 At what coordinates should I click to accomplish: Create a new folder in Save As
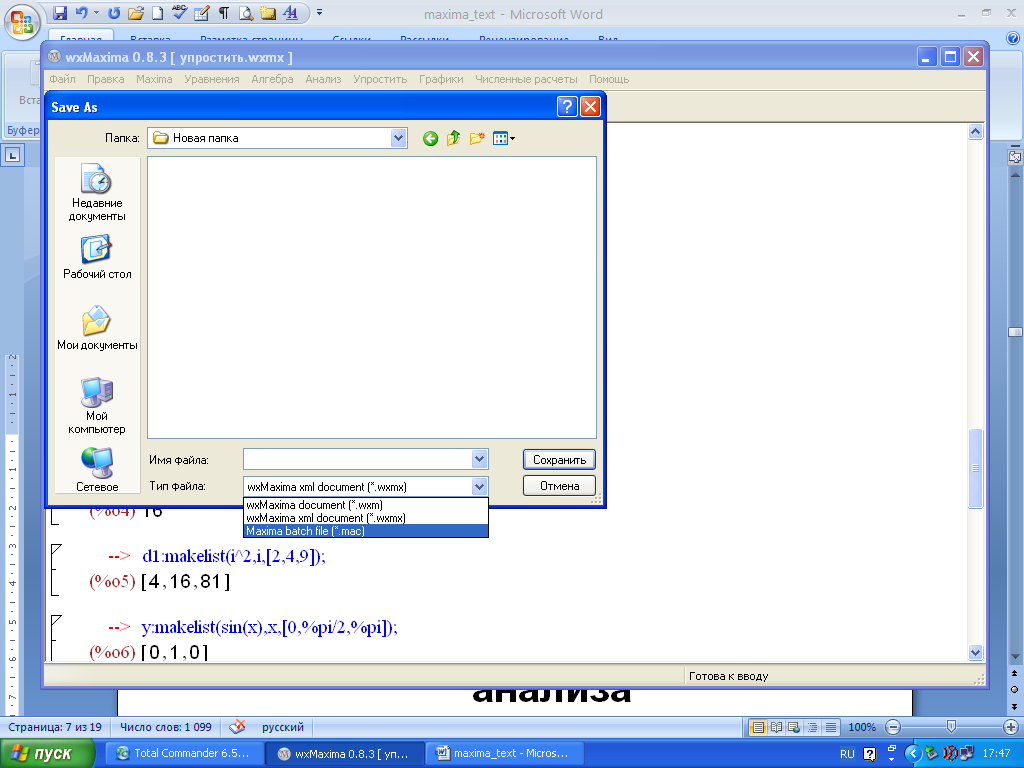click(477, 138)
